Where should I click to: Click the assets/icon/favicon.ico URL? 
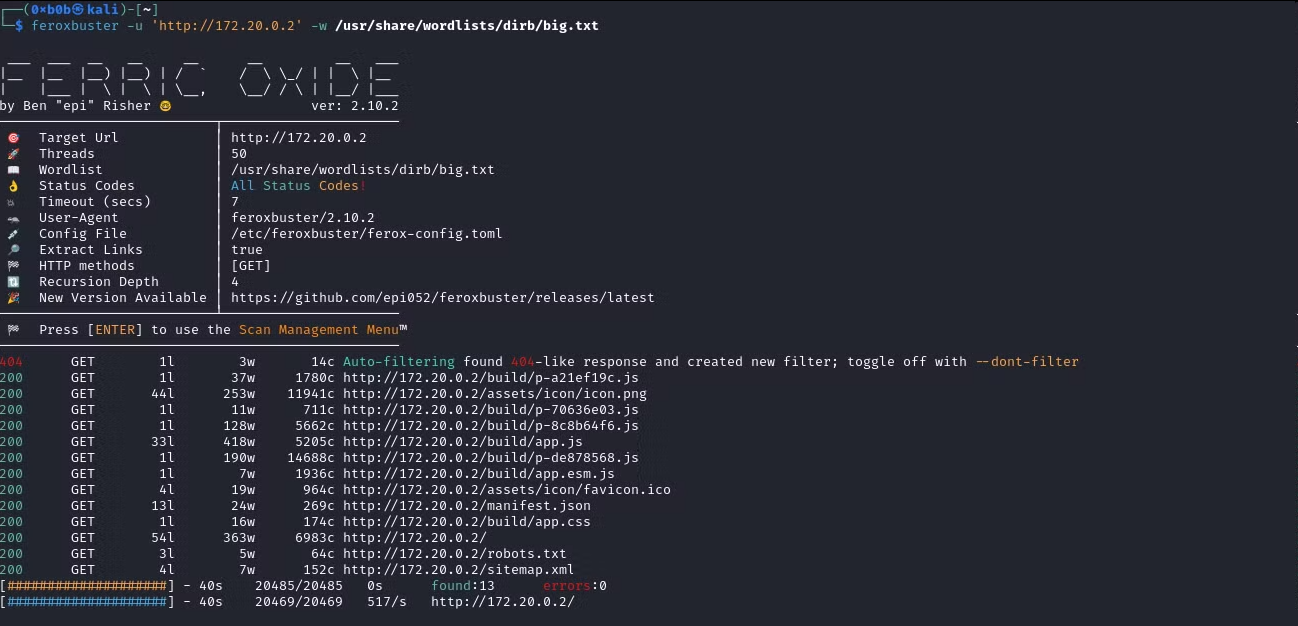pos(507,490)
